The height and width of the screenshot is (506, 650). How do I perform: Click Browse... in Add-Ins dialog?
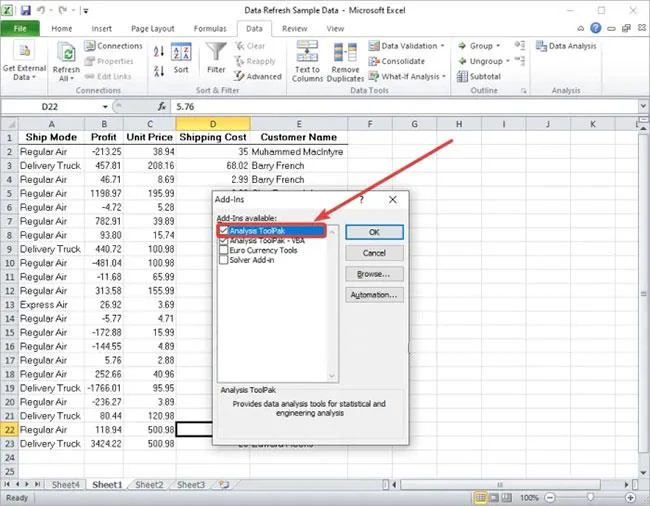[x=374, y=274]
